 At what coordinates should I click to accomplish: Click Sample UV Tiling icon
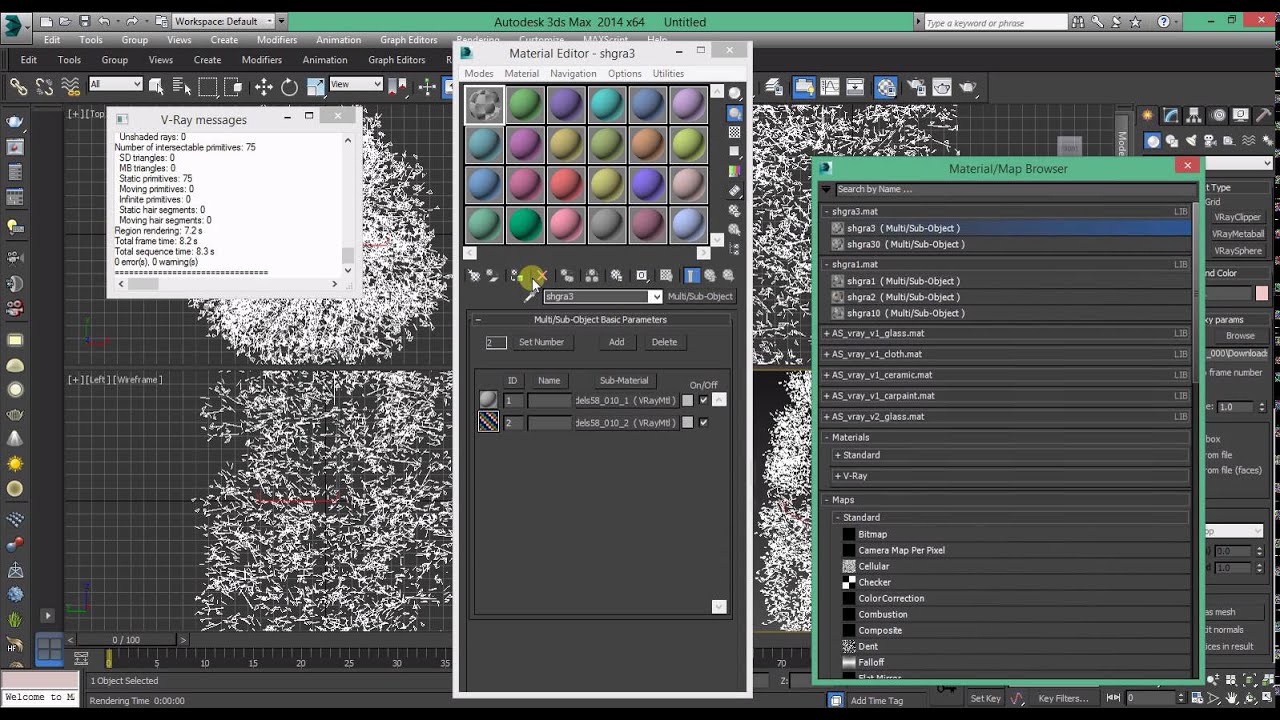point(735,151)
